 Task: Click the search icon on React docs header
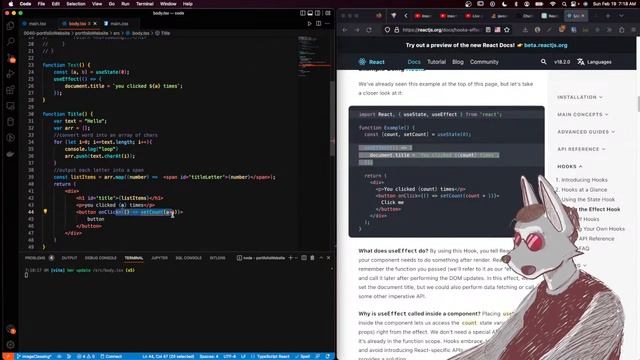pyautogui.click(x=543, y=62)
